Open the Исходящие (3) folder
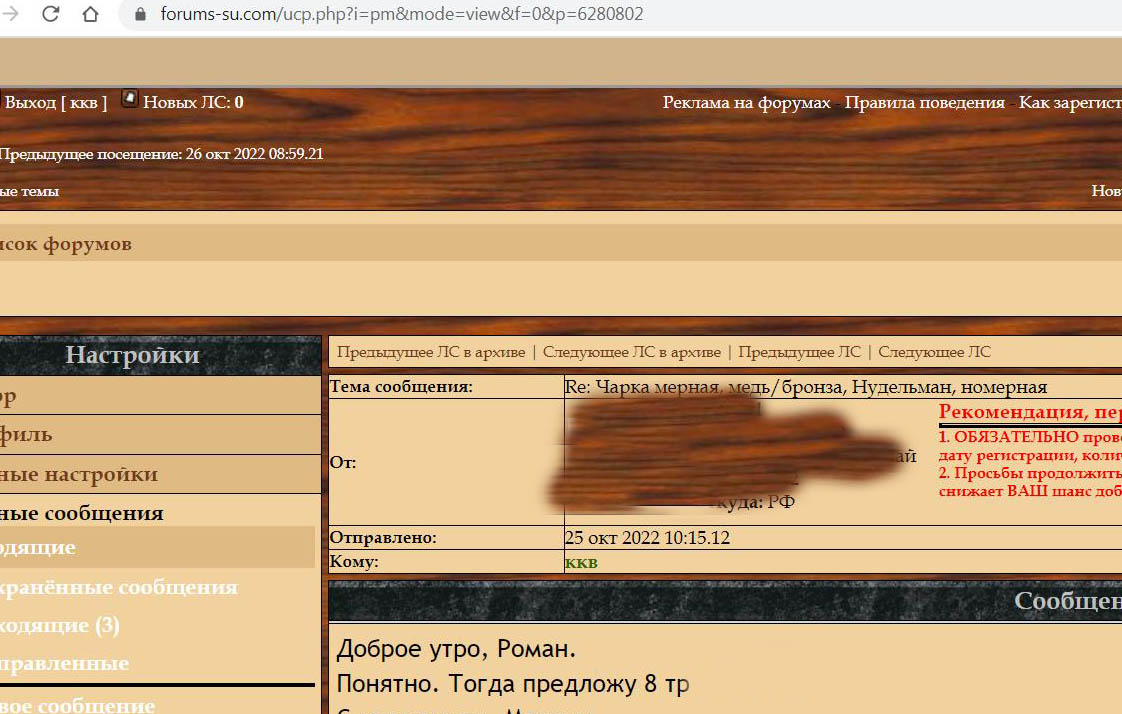The image size is (1122, 714). (x=60, y=625)
